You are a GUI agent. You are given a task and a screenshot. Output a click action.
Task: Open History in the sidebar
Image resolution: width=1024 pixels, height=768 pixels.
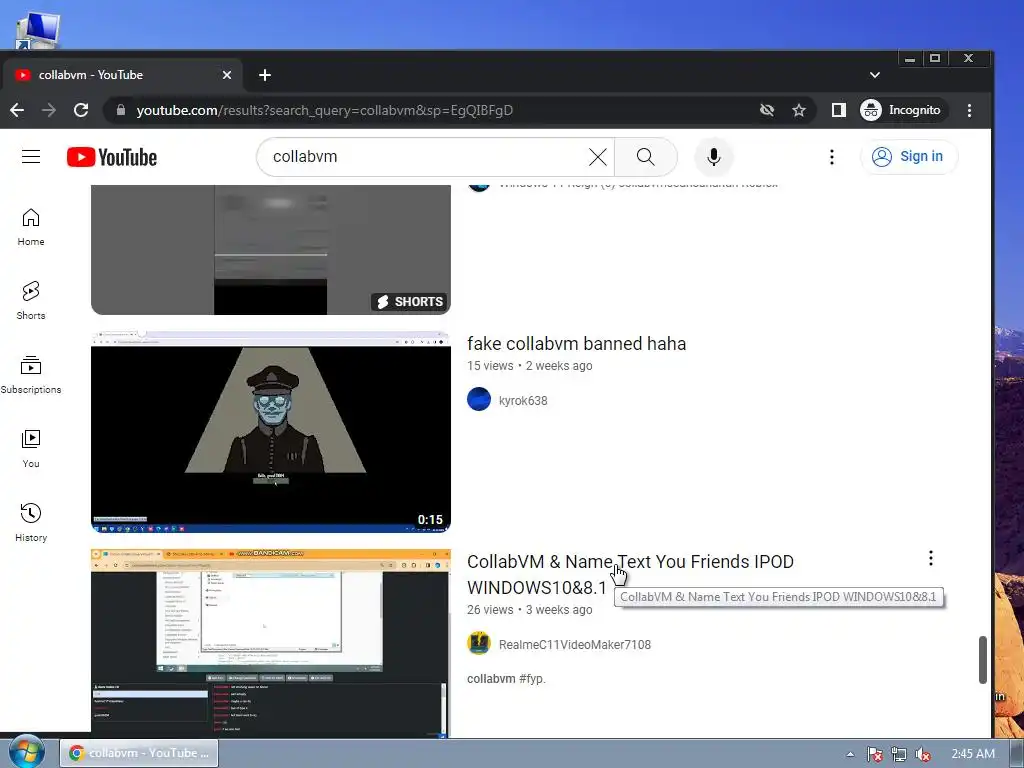tap(31, 523)
